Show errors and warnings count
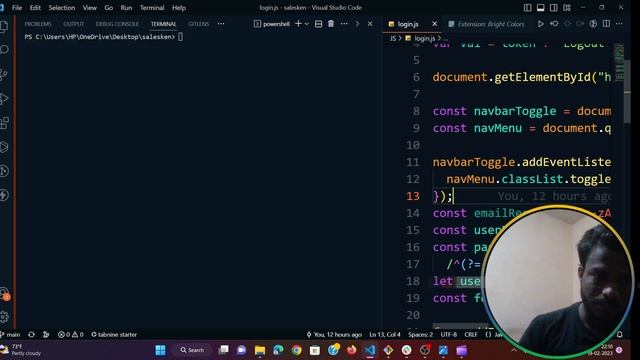This screenshot has width=640, height=360. (71, 334)
